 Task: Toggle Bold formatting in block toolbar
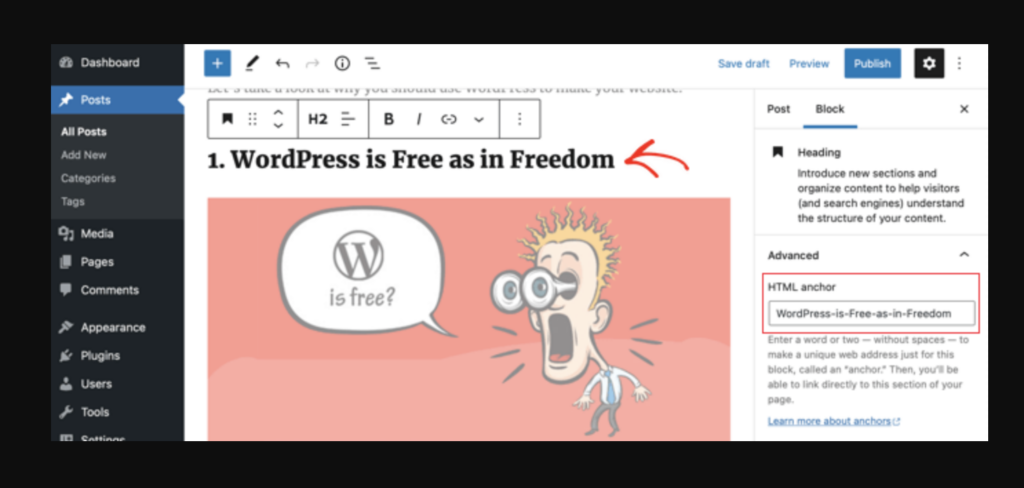(x=389, y=119)
